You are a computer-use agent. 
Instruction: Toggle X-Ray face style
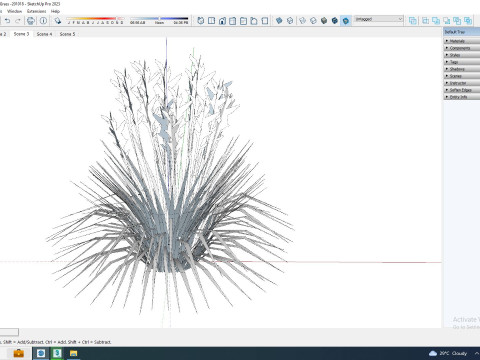click(279, 21)
